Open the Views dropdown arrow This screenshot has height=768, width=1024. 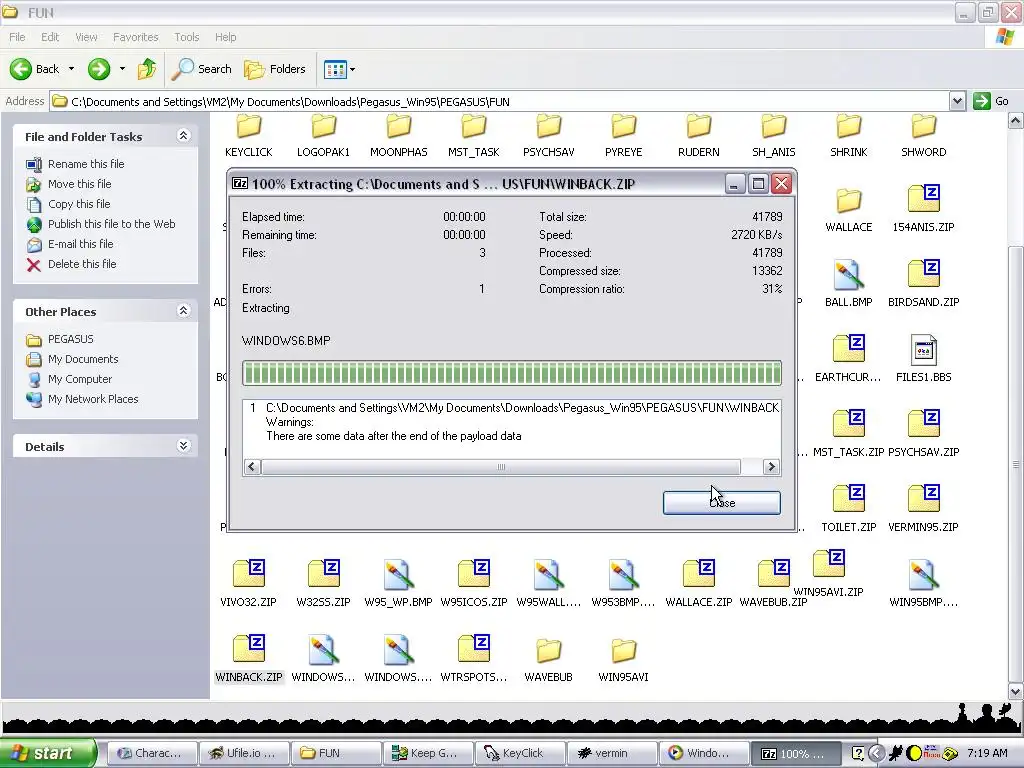click(353, 69)
